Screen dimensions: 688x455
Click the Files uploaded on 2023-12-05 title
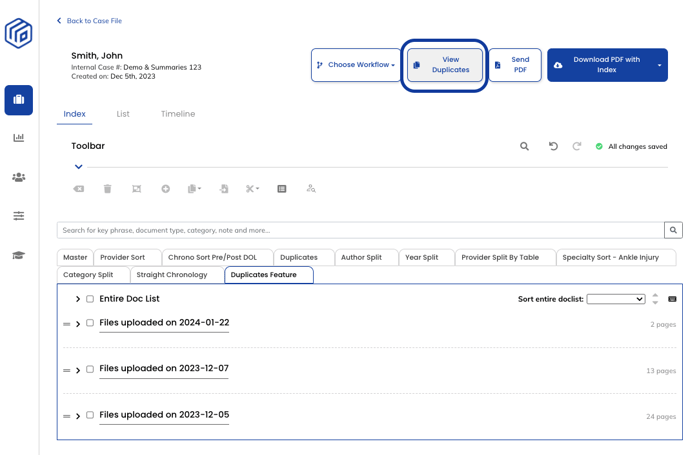[x=164, y=415]
